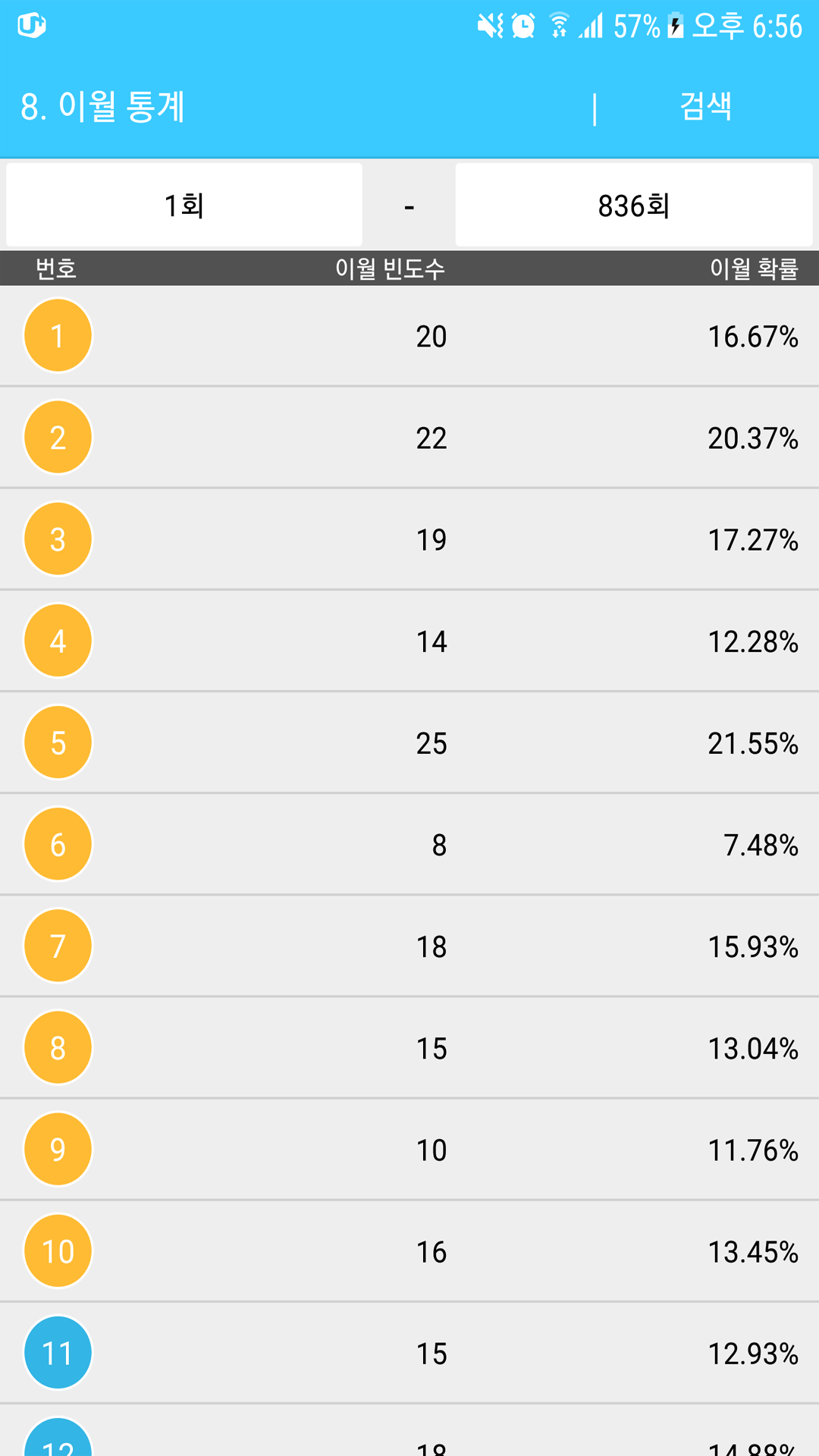
Task: Open the U+ carrier notification icon
Action: pyautogui.click(x=32, y=25)
